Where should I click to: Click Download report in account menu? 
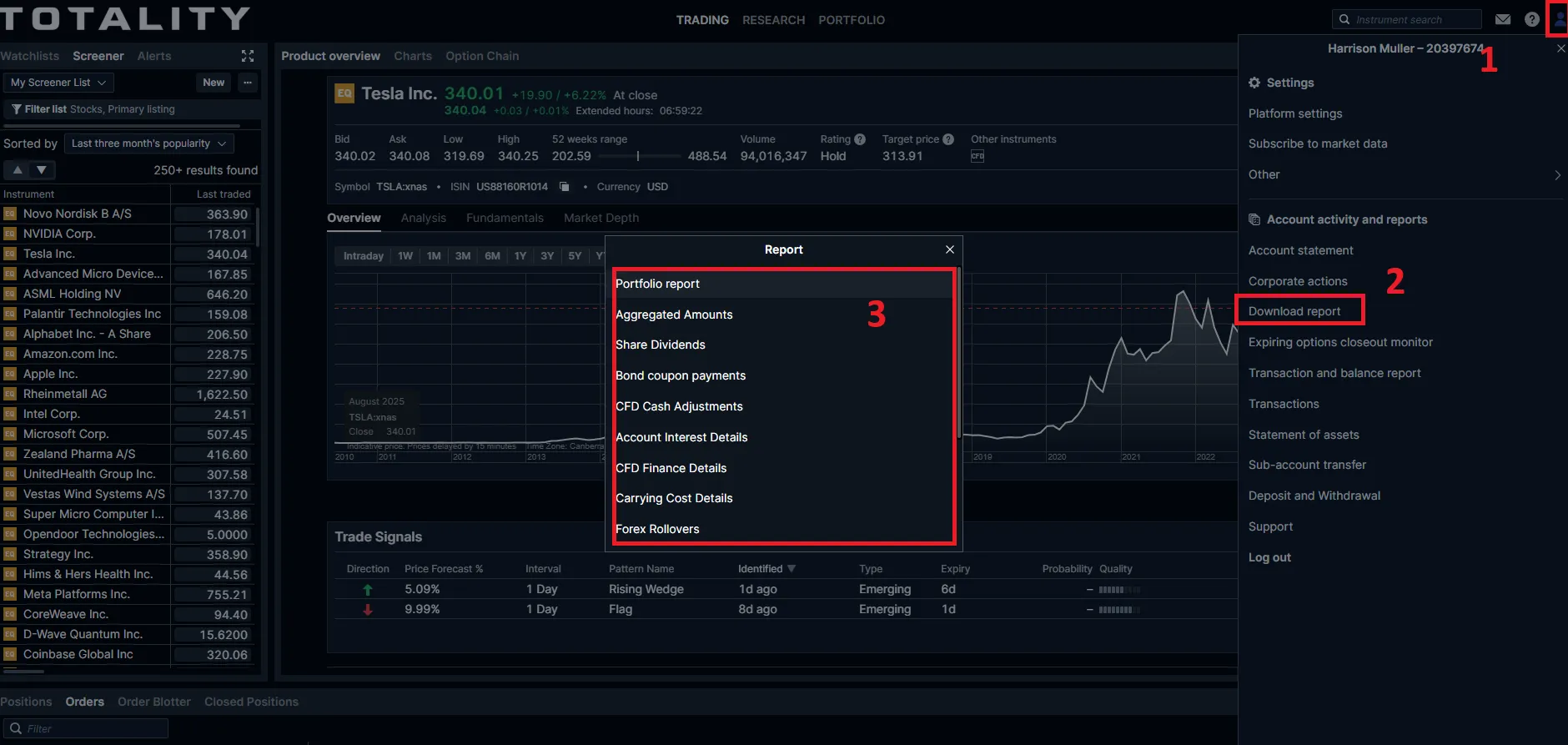tap(1294, 311)
